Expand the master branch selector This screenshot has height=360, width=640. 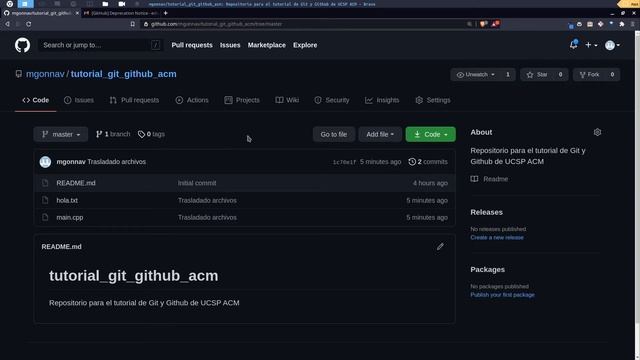(x=61, y=134)
